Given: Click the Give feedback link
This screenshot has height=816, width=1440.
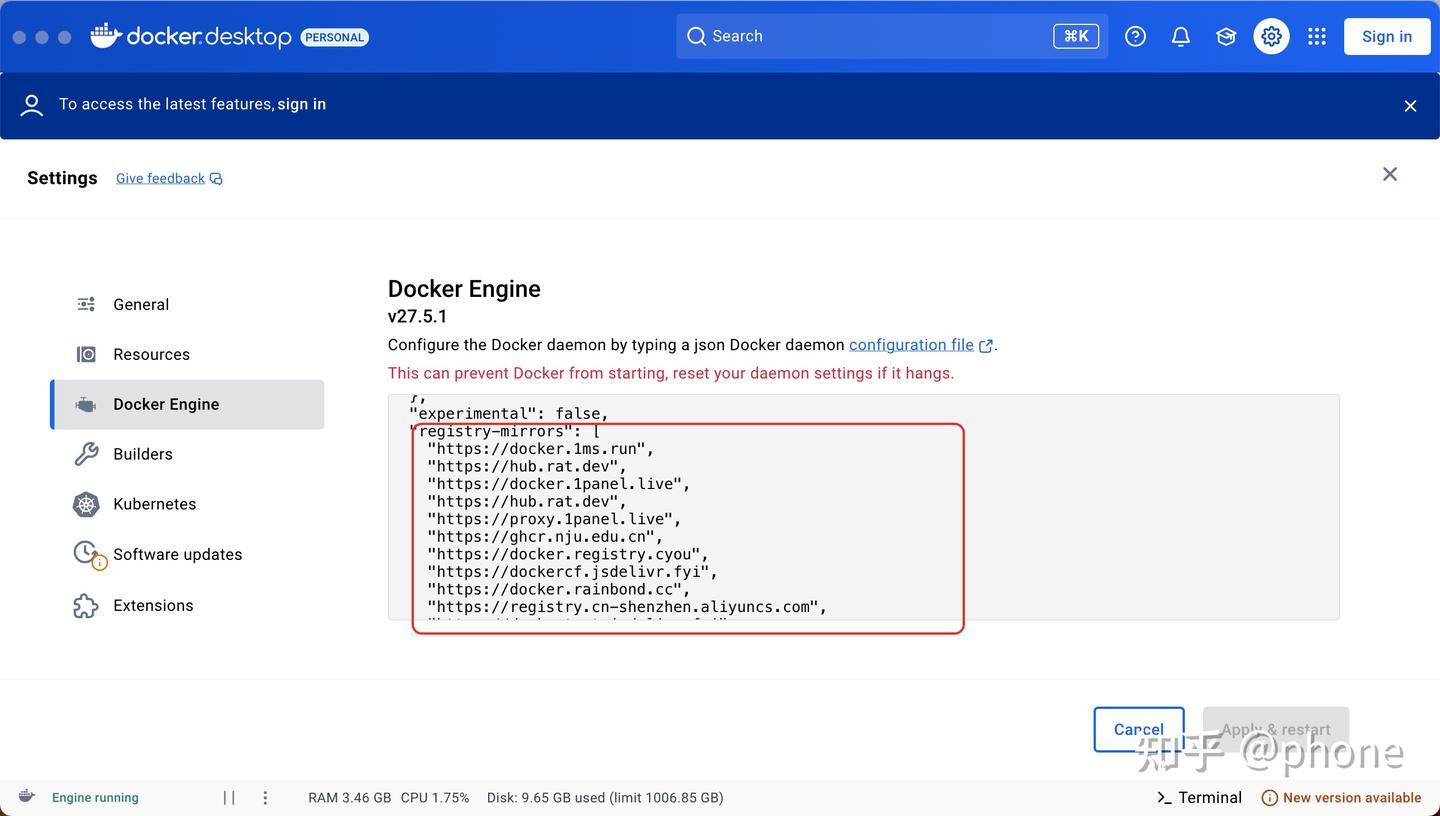Looking at the screenshot, I should pos(160,178).
